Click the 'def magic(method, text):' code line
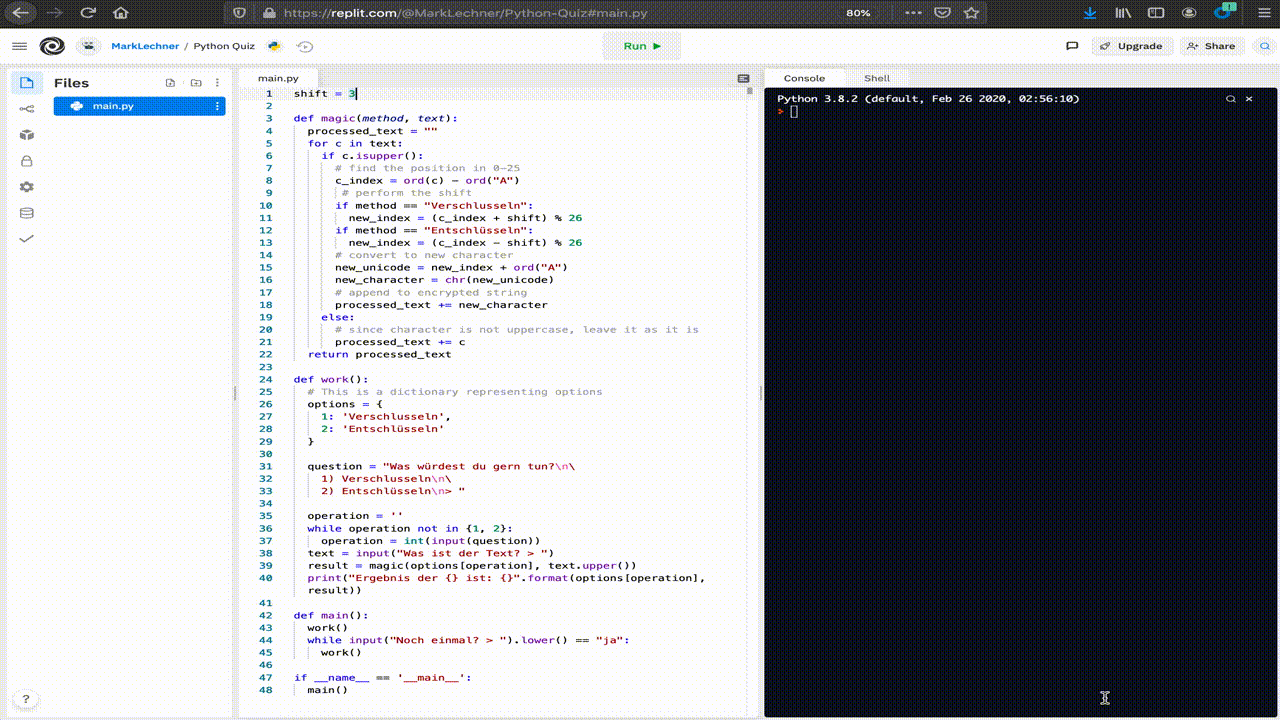The height and width of the screenshot is (720, 1280). click(x=375, y=118)
